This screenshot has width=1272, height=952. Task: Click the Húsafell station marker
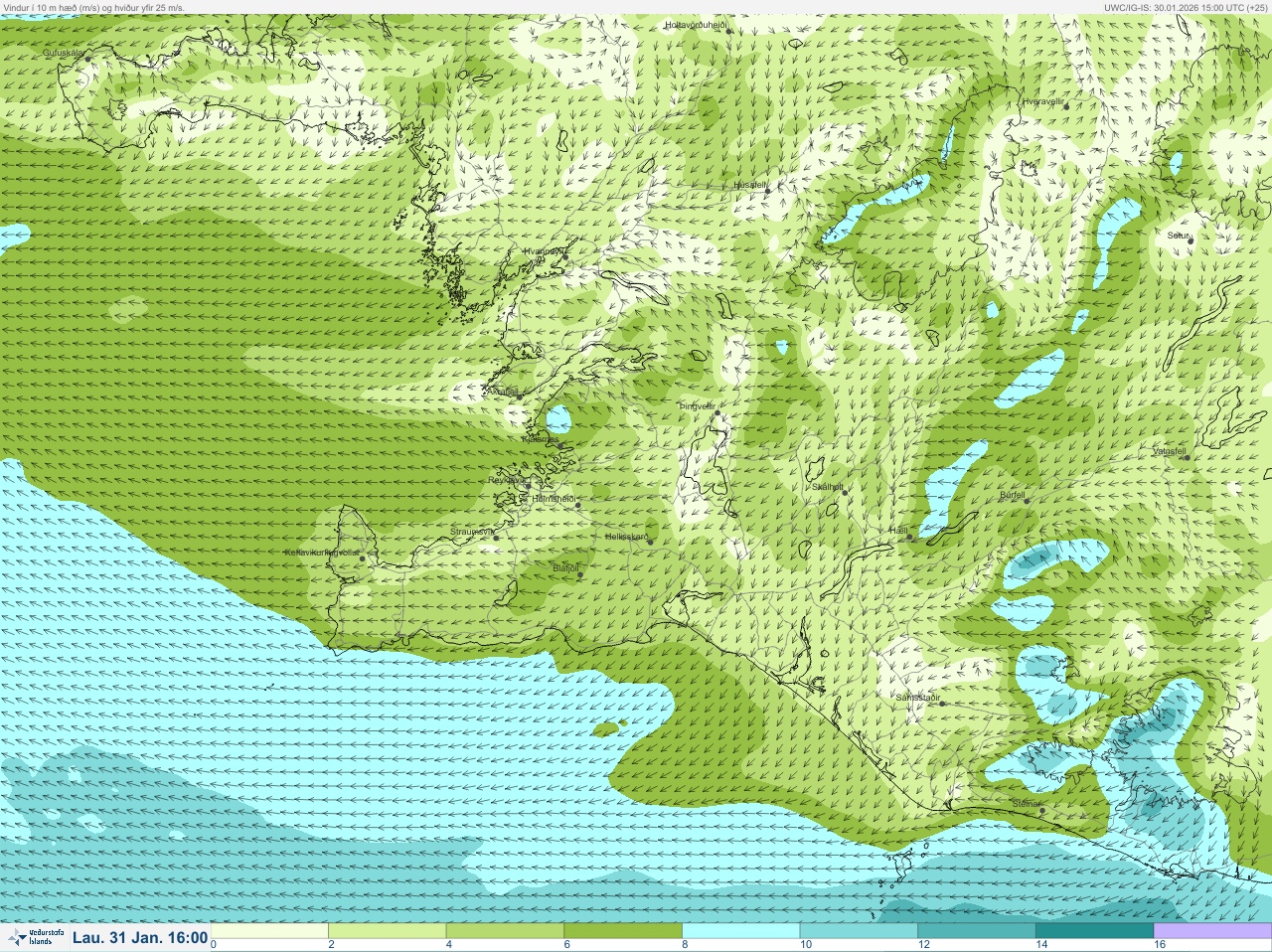(767, 189)
